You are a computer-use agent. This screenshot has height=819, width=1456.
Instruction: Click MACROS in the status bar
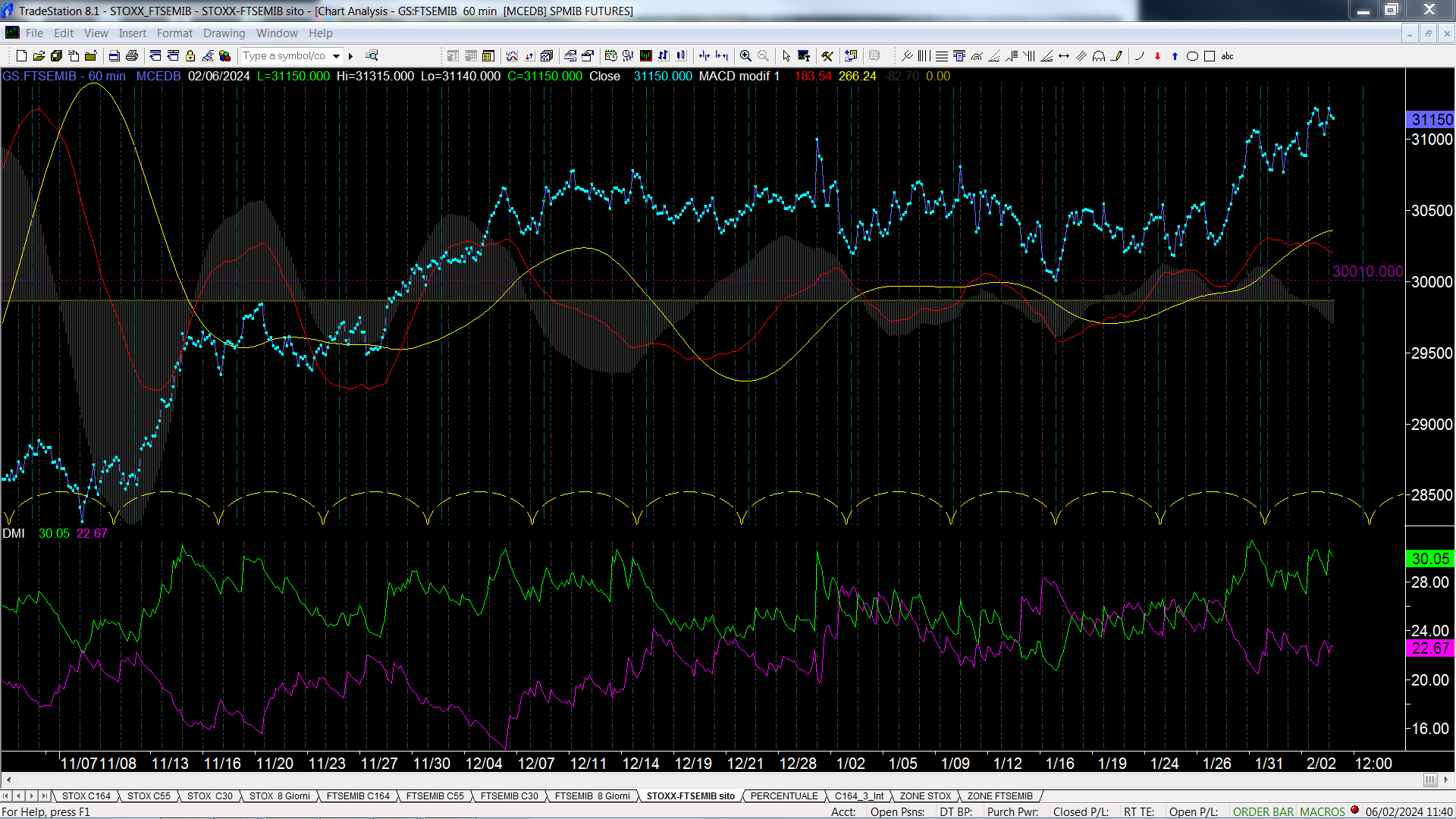pos(1323,811)
